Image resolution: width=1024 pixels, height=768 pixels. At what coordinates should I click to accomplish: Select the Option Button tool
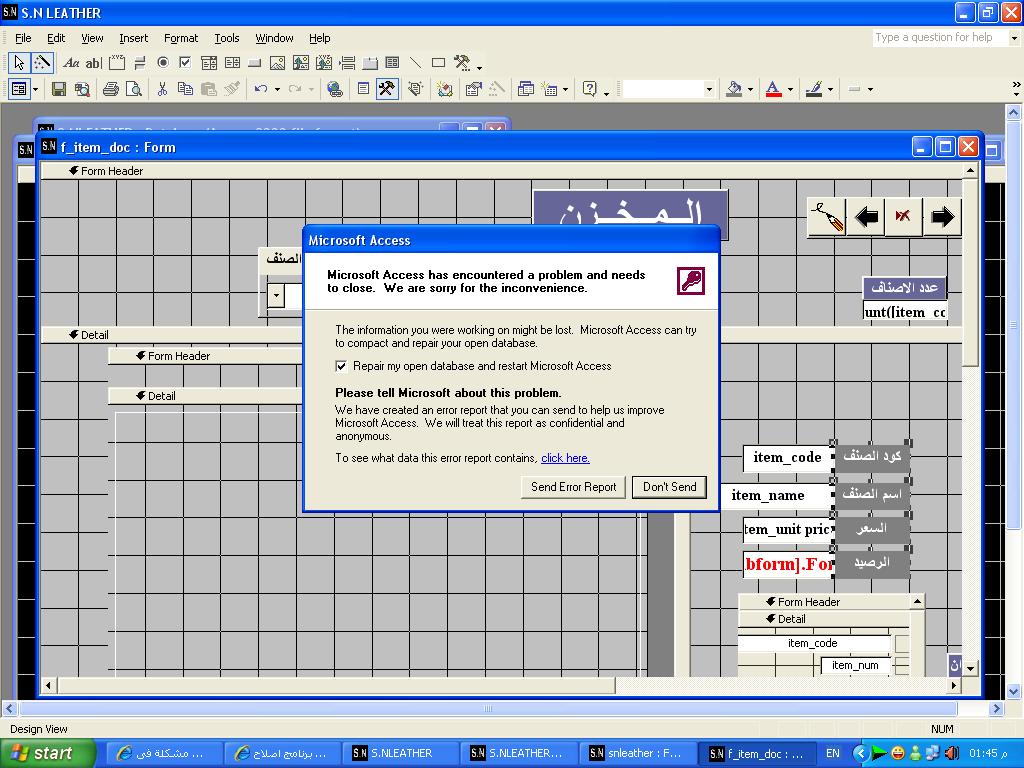click(163, 63)
